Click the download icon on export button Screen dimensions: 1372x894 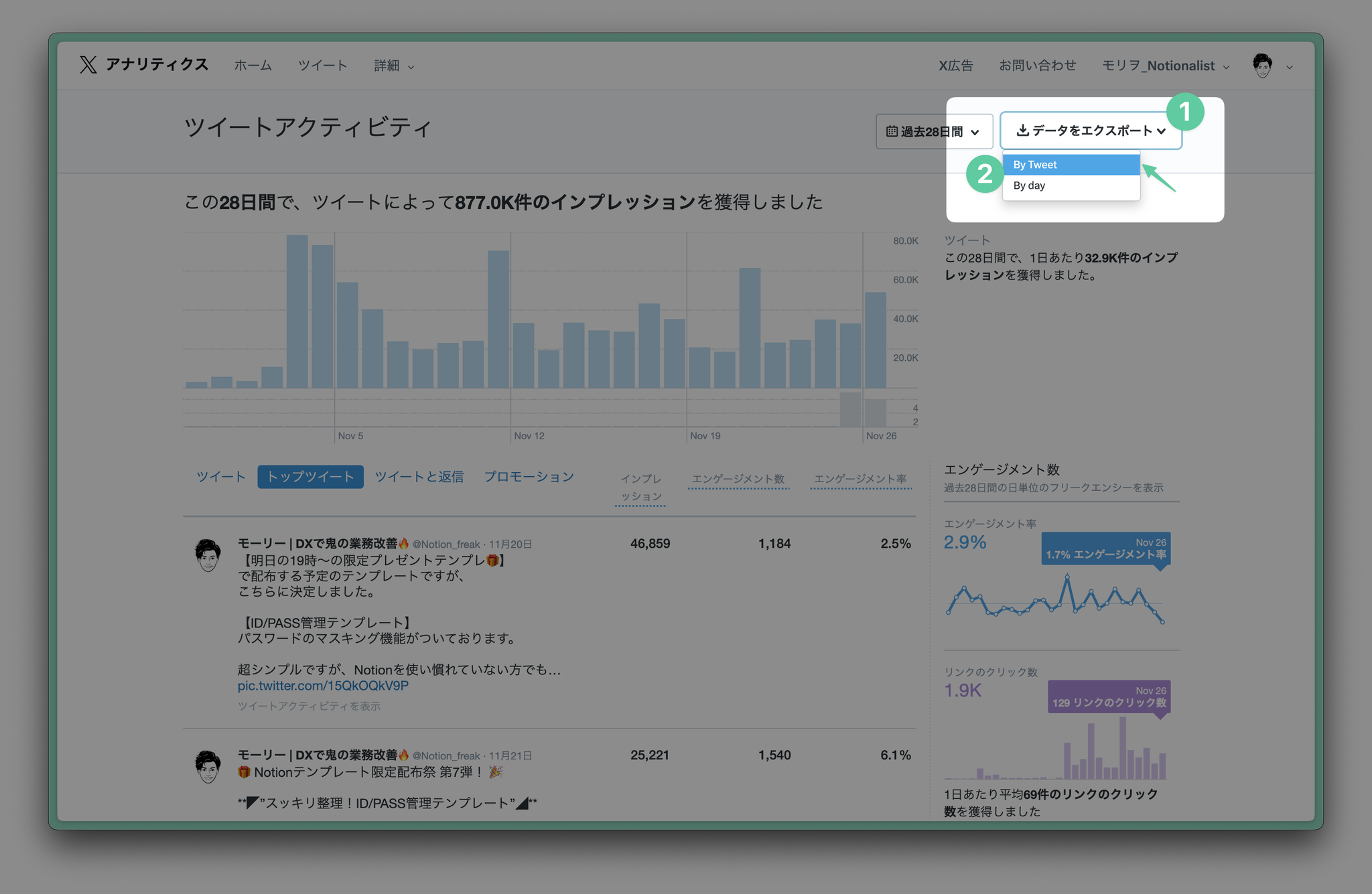click(x=1022, y=131)
